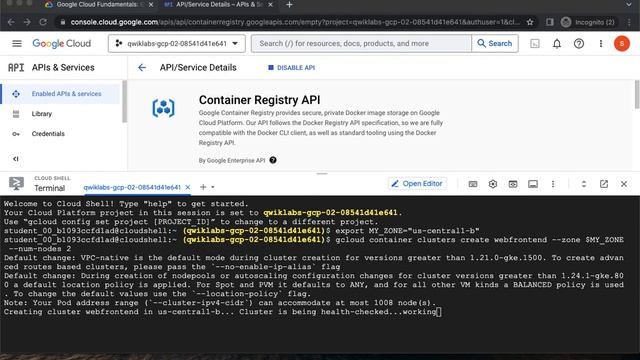Click the browser back button
640x360 pixels.
[11, 22]
